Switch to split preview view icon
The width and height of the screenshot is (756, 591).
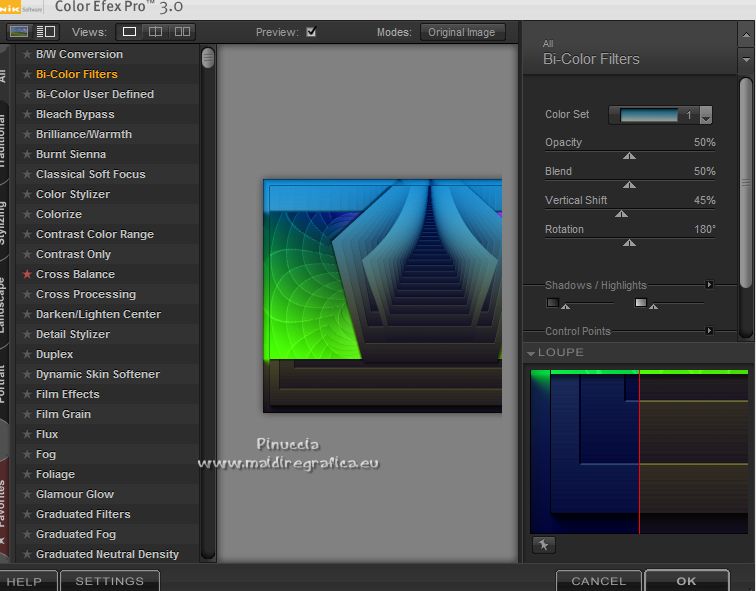coord(155,32)
